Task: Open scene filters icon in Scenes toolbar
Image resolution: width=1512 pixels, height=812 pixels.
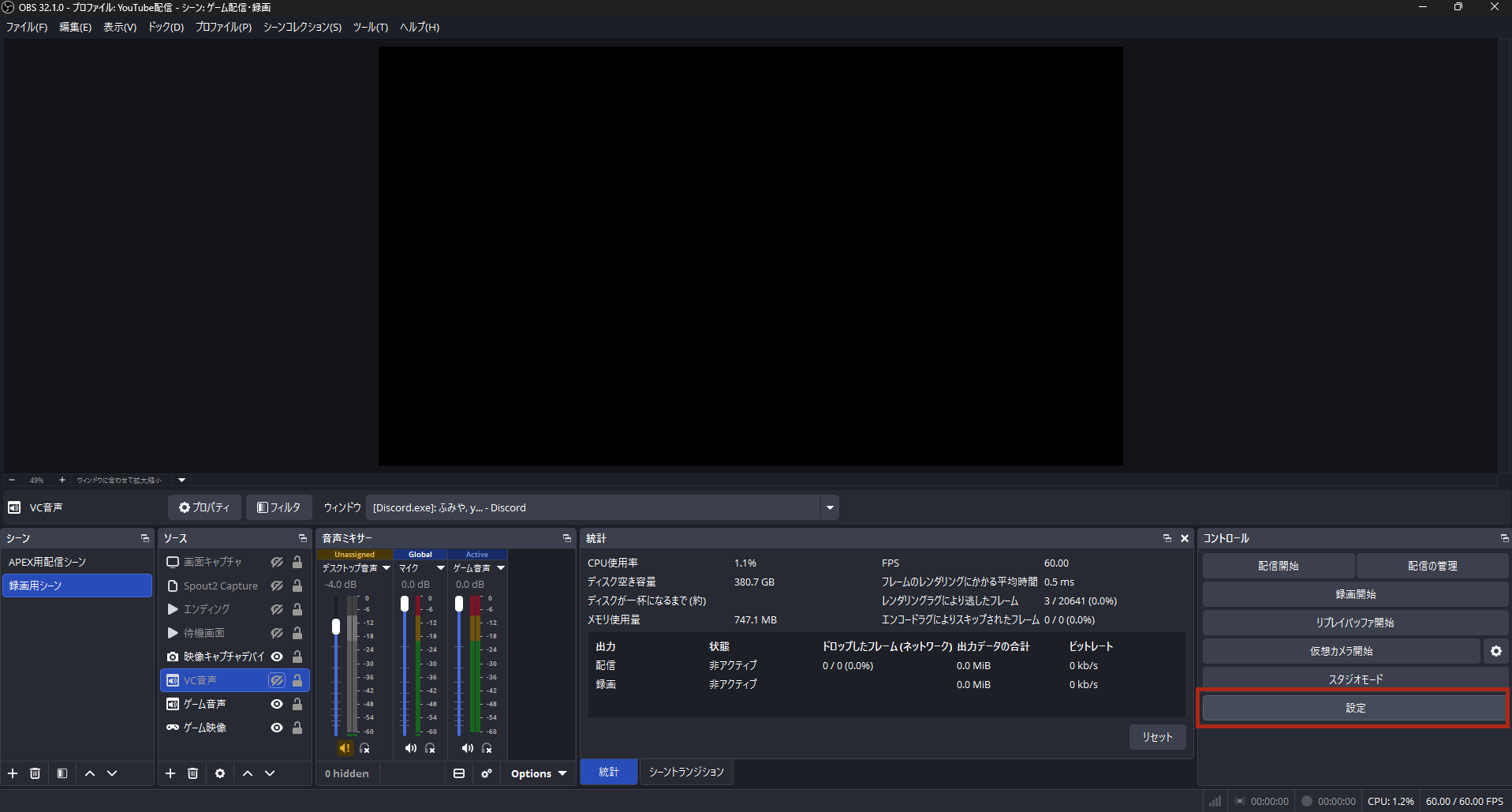Action: 62,773
